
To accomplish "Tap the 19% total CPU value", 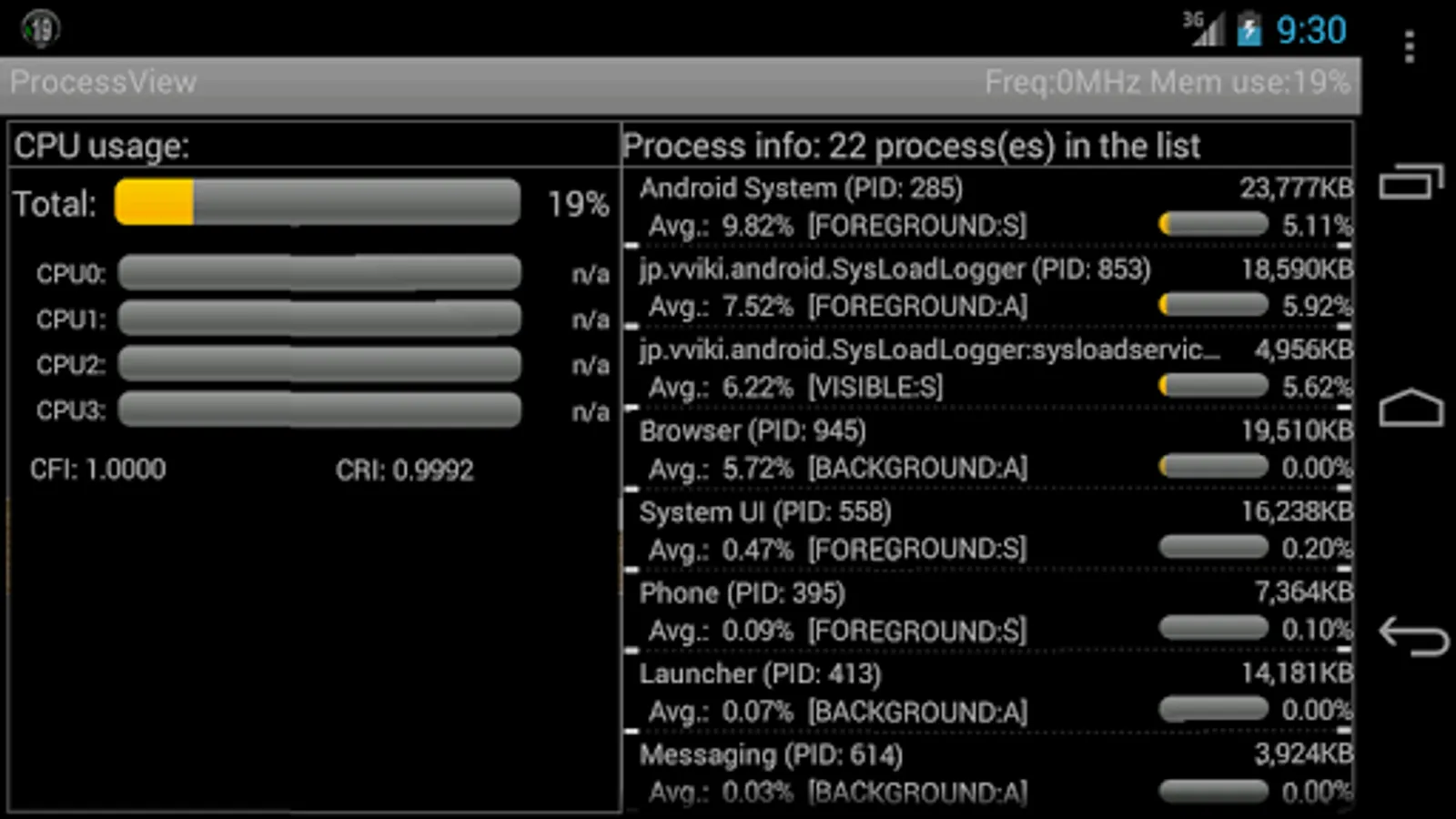I will coord(578,204).
